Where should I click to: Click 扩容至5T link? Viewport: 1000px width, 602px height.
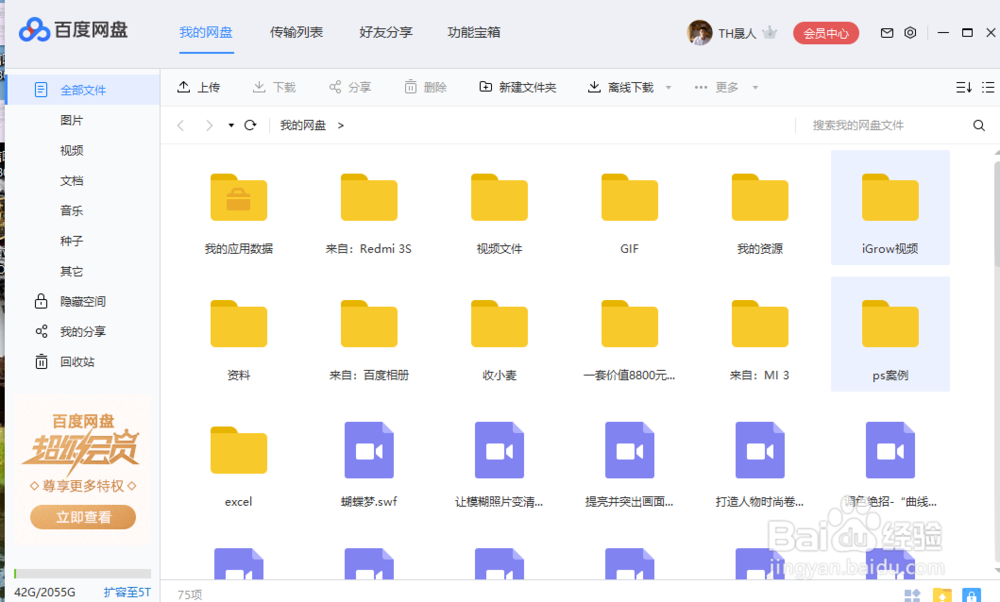coord(127,592)
